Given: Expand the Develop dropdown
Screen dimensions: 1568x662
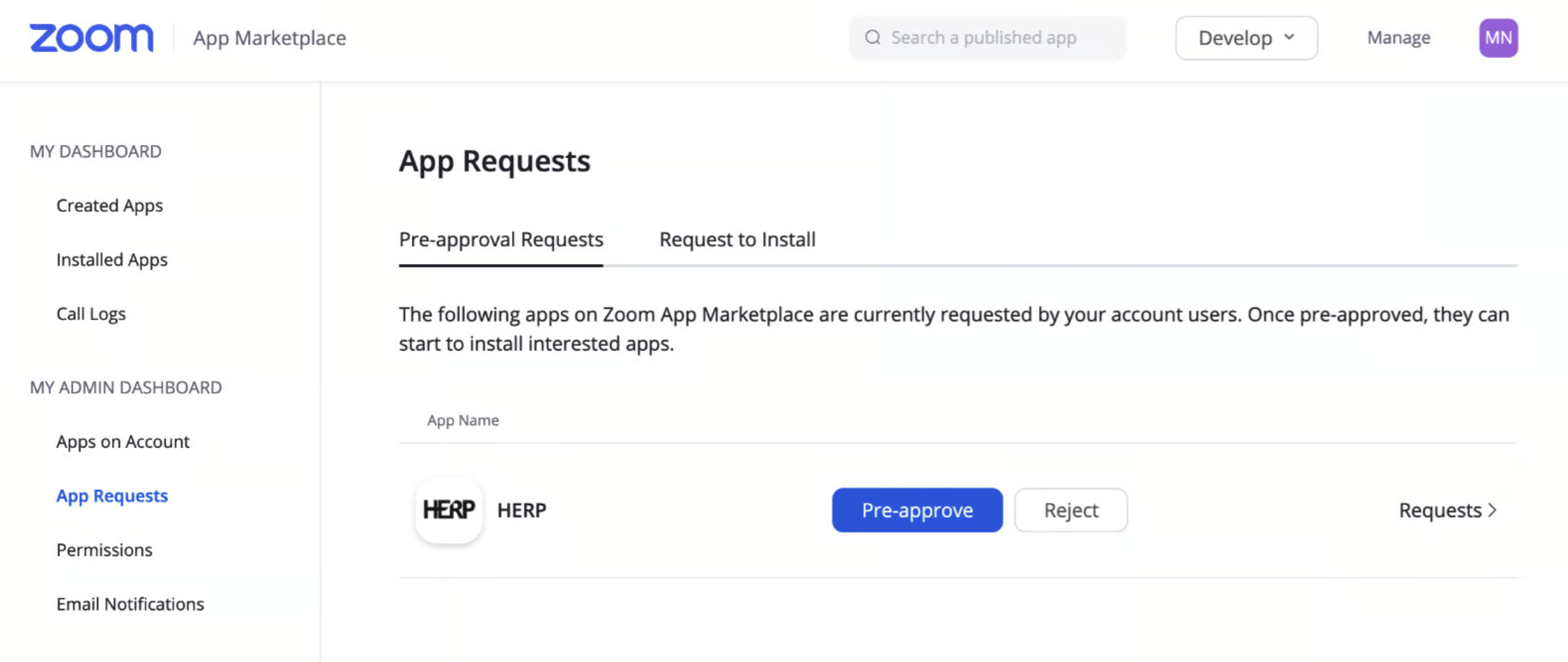Looking at the screenshot, I should tap(1246, 38).
